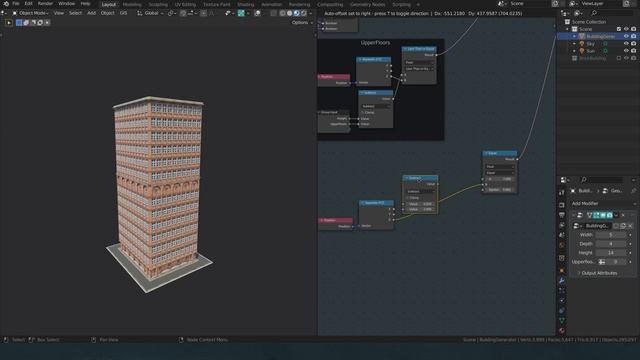Viewport: 640px width, 360px height.
Task: Open the Edit menu
Action: tap(28, 4)
